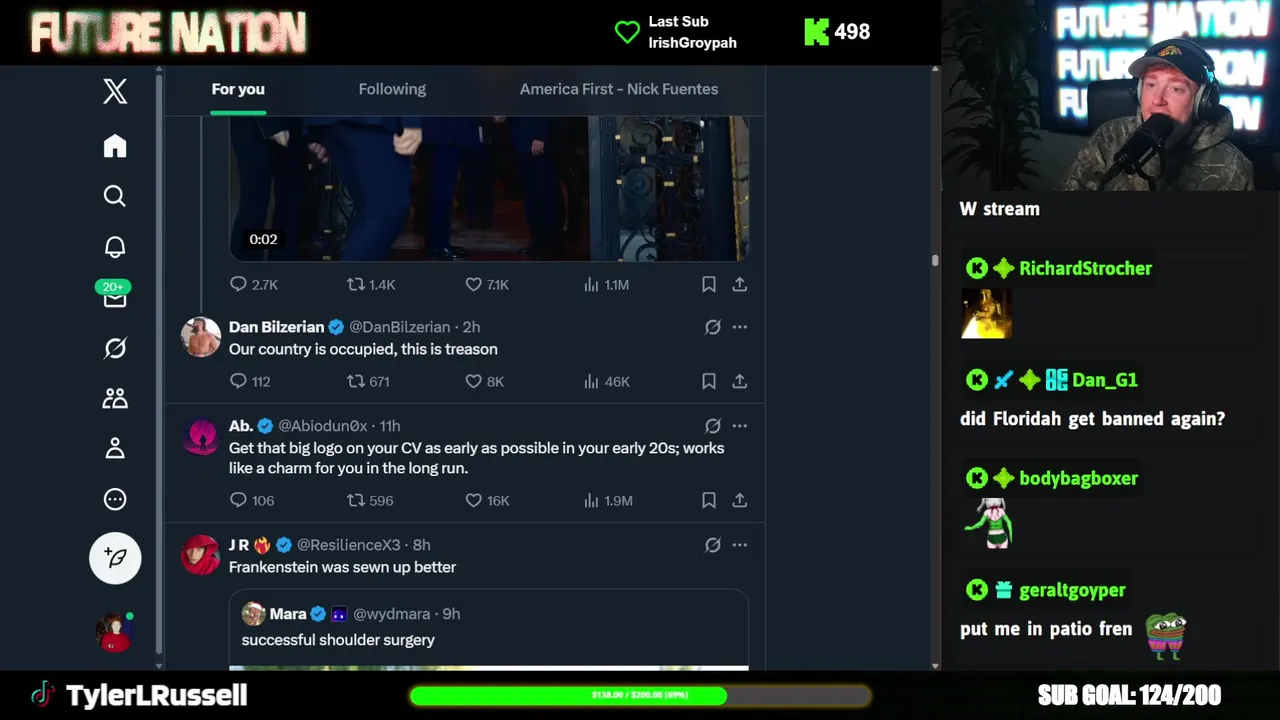
Task: Click 'Our country is occupied, this is treason'
Action: [363, 349]
